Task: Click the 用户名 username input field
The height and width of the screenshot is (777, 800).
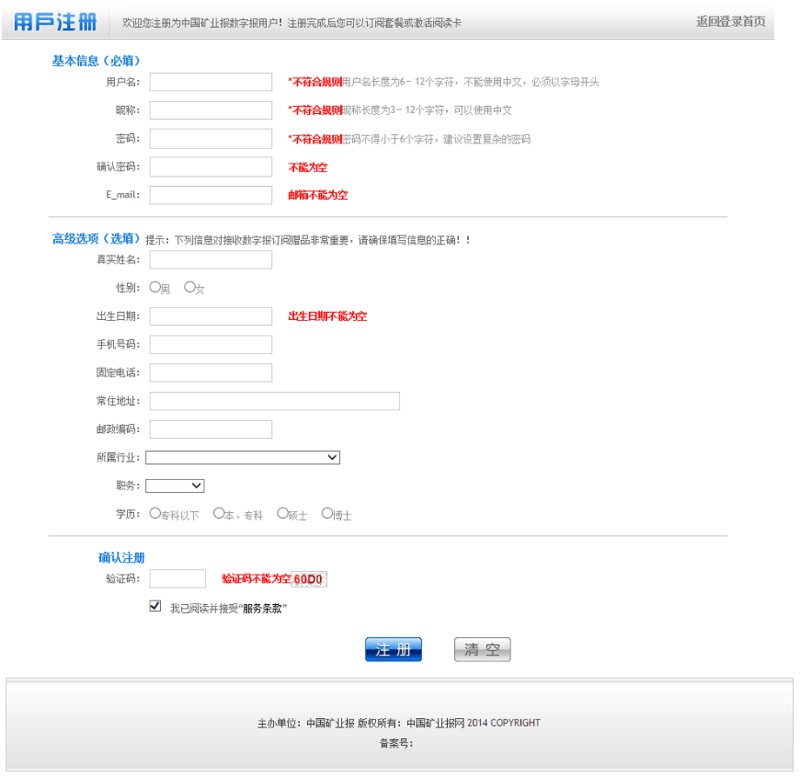Action: (x=210, y=82)
